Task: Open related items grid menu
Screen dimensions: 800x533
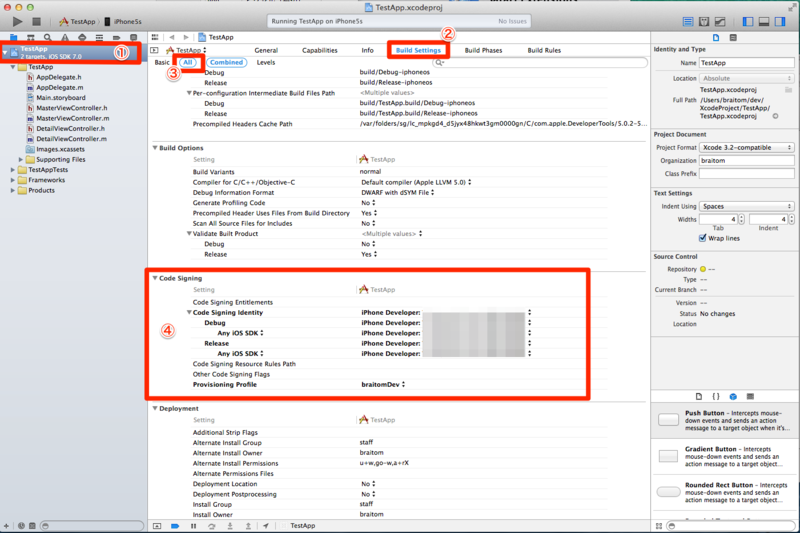Action: click(155, 37)
